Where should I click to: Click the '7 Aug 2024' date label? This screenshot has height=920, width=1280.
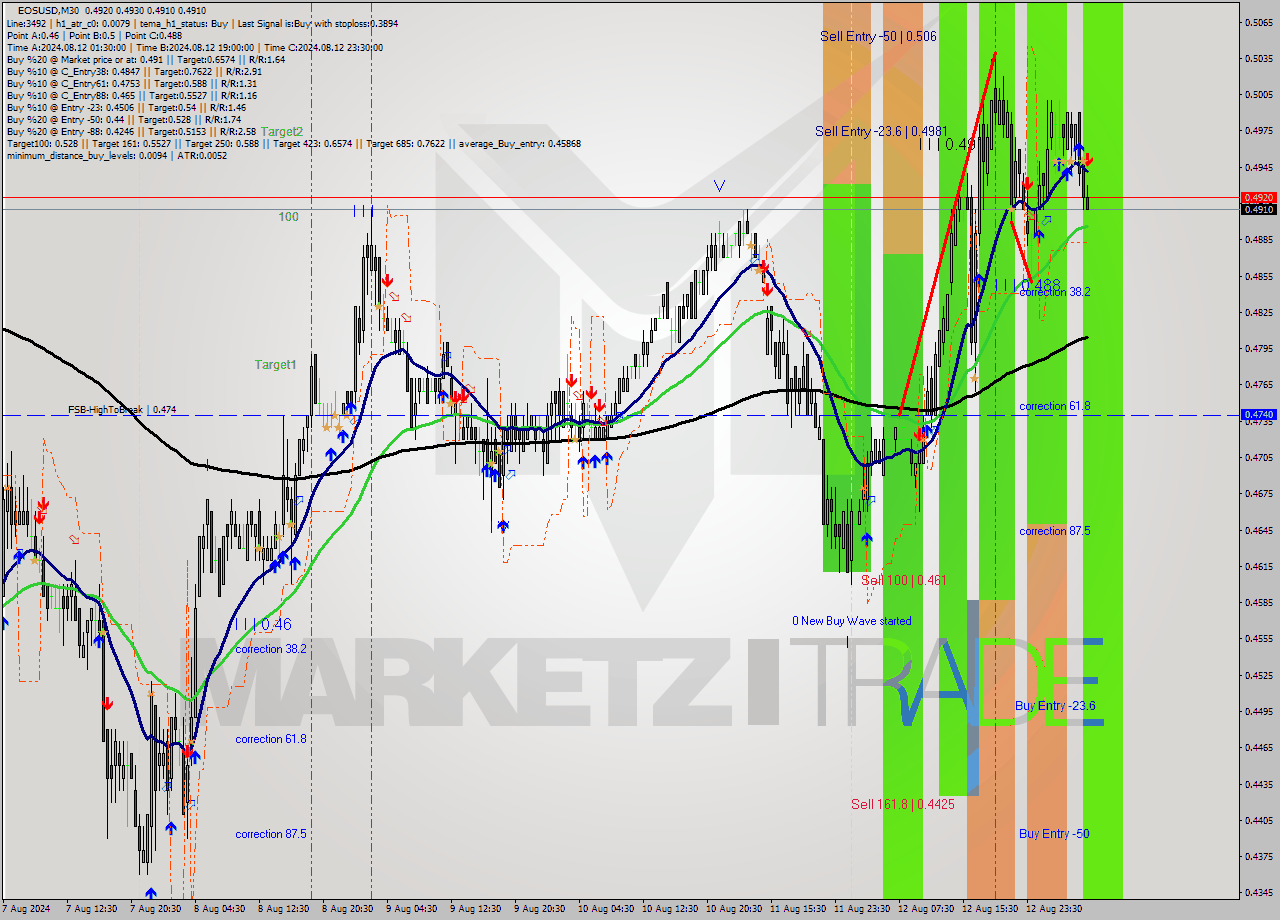28,909
